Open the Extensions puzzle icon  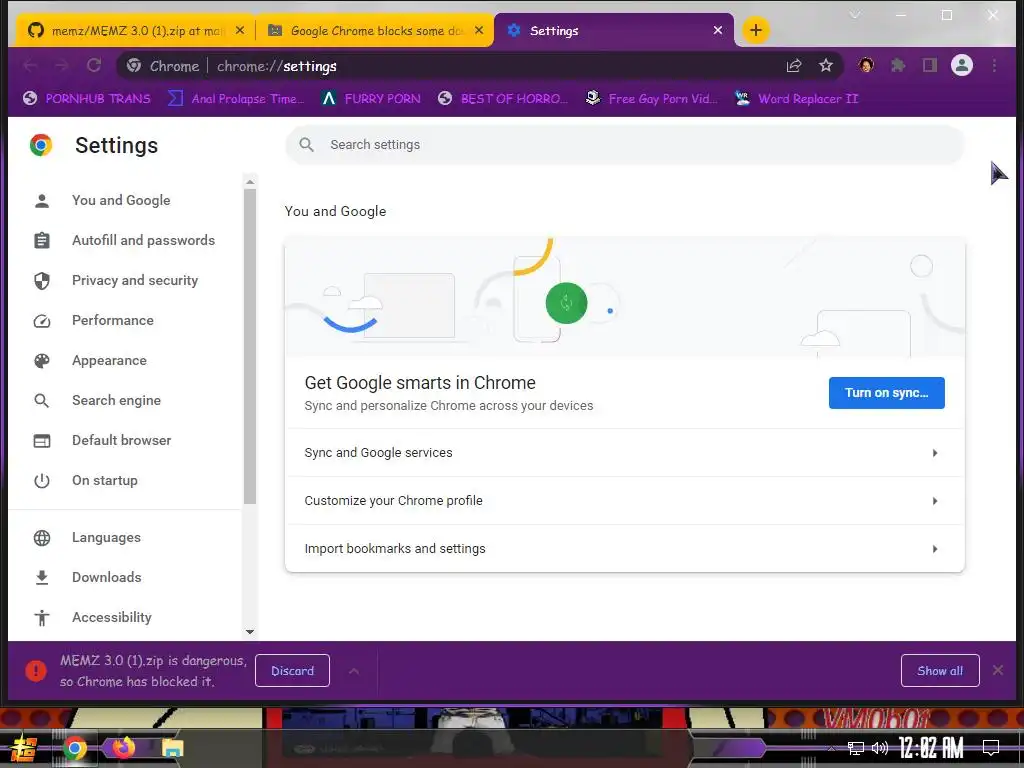click(x=898, y=65)
